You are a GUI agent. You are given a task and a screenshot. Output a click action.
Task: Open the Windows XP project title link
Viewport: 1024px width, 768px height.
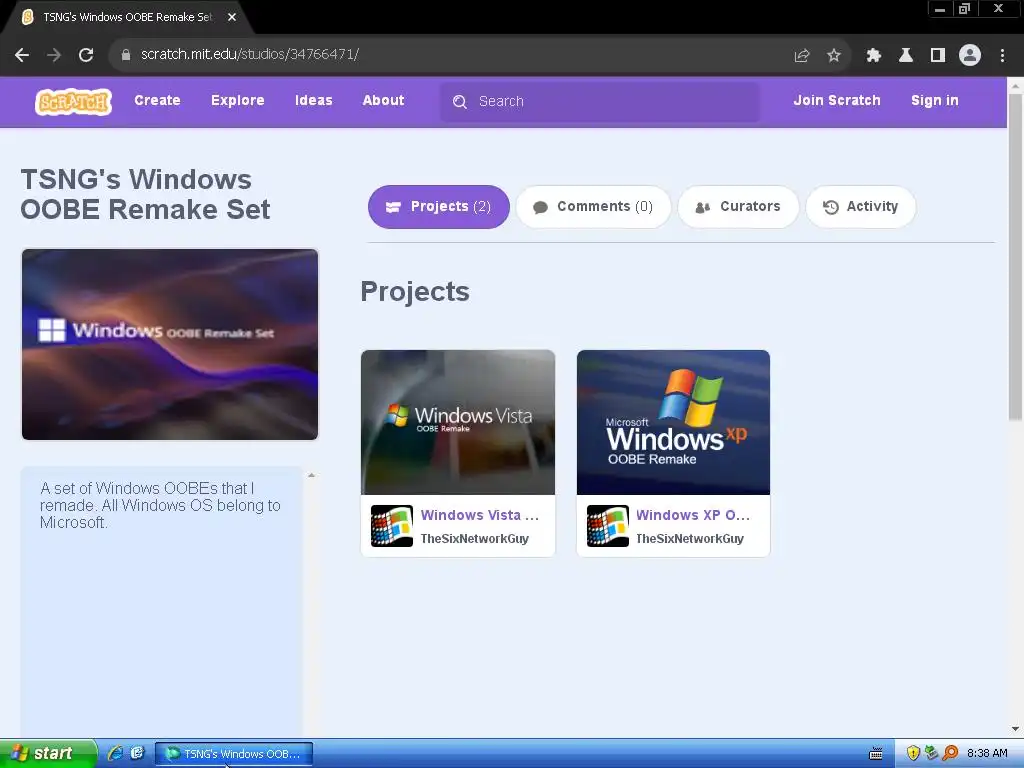(693, 515)
